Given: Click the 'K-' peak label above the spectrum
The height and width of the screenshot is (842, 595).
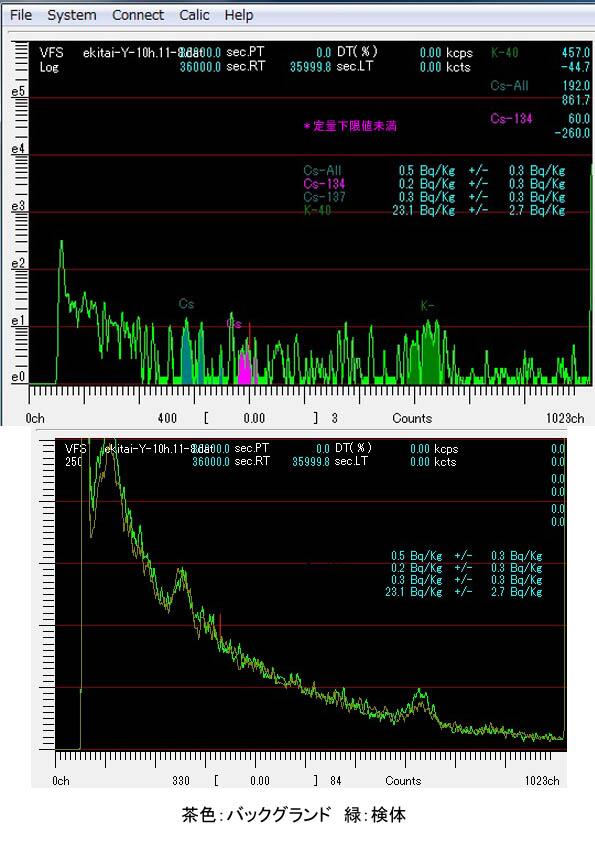Looking at the screenshot, I should (x=427, y=306).
